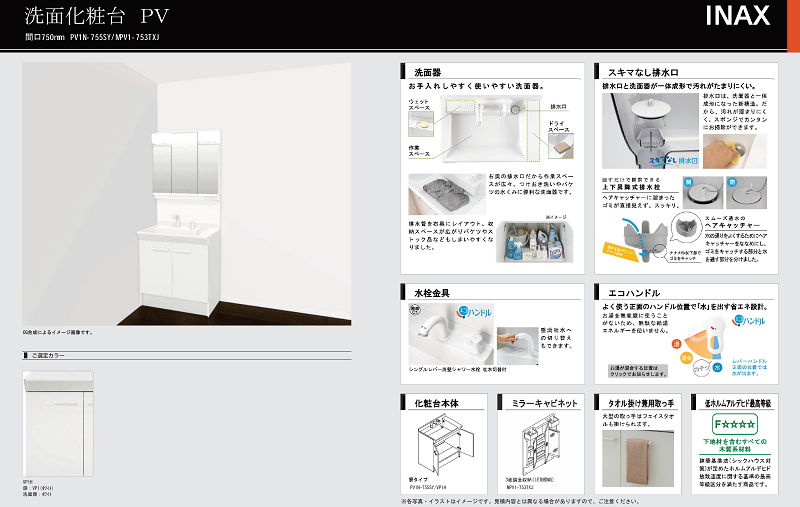The height and width of the screenshot is (507, 800).
Task: Click the 水栓金具 section heading
Action: pos(432,293)
